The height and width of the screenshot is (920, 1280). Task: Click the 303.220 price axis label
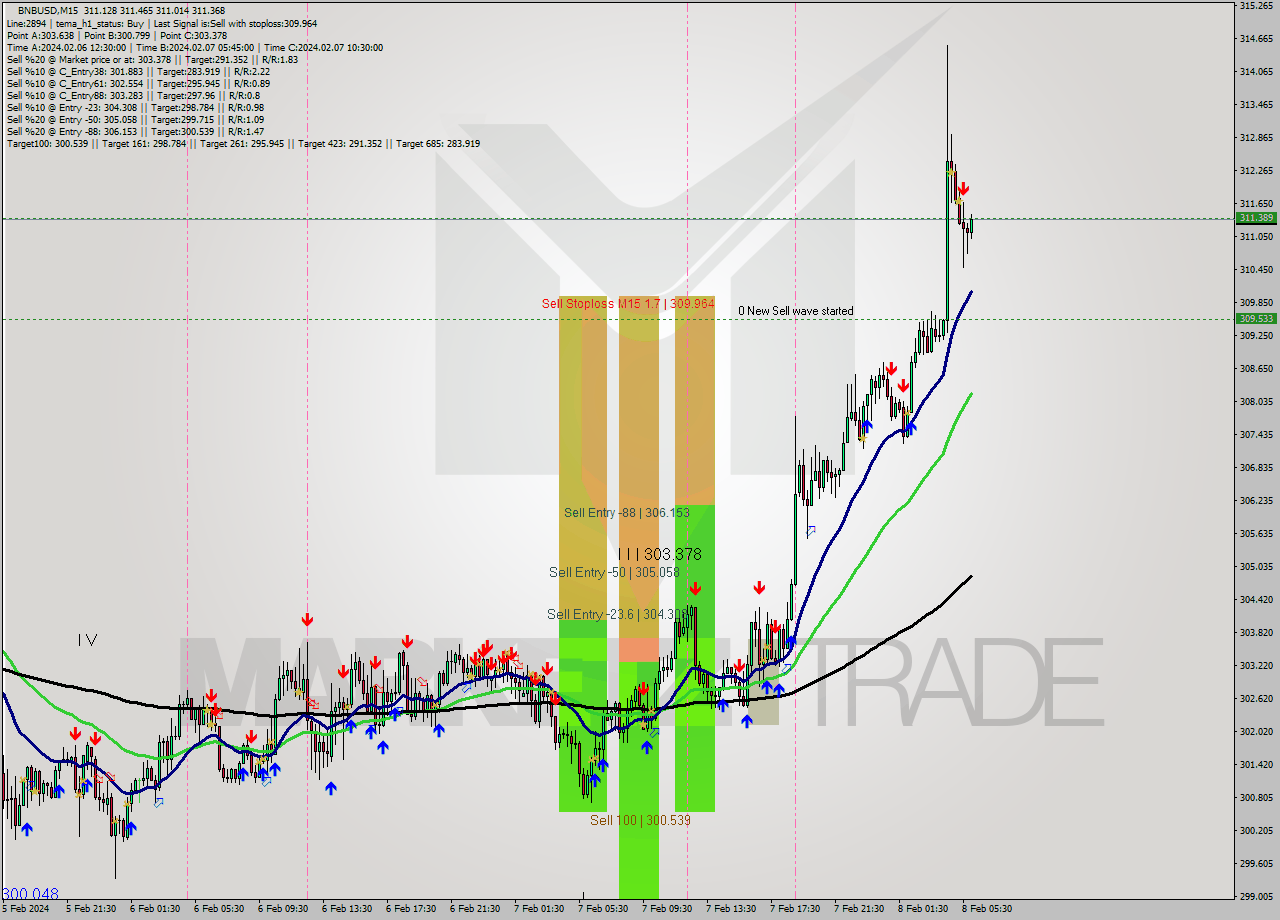click(1256, 666)
